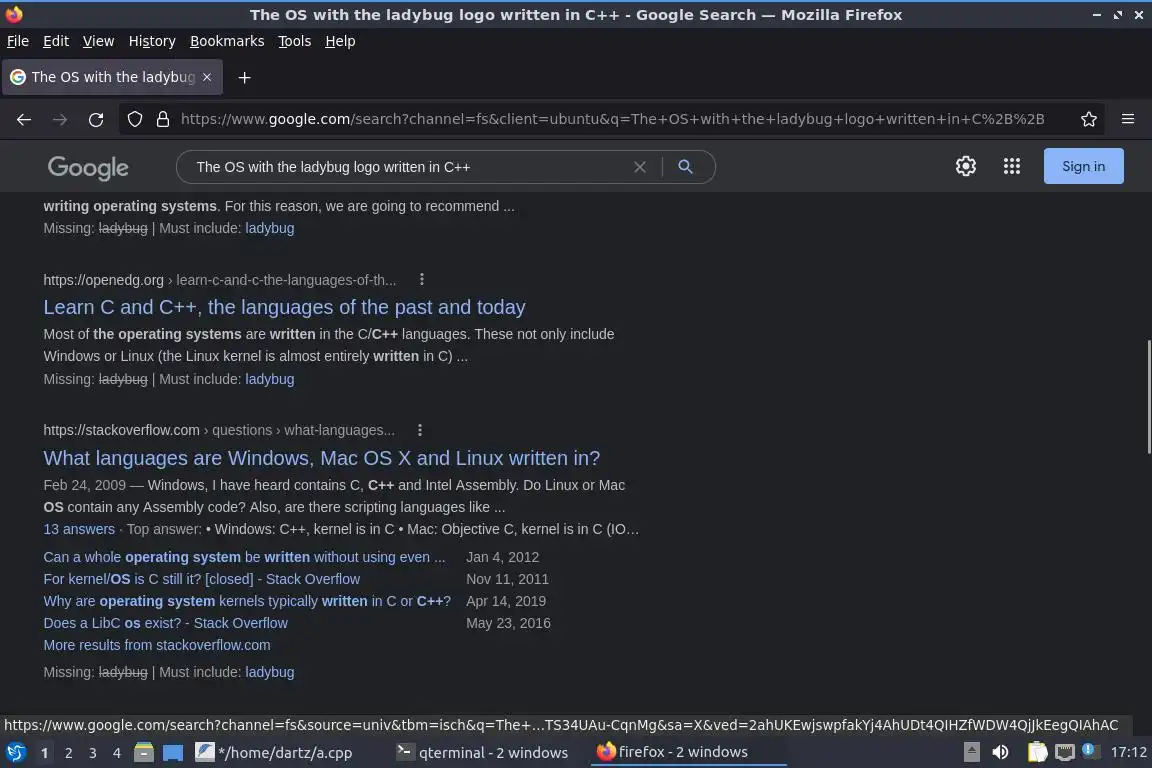Screen dimensions: 1152x768
Task: Click the Google logo
Action: 88,168
